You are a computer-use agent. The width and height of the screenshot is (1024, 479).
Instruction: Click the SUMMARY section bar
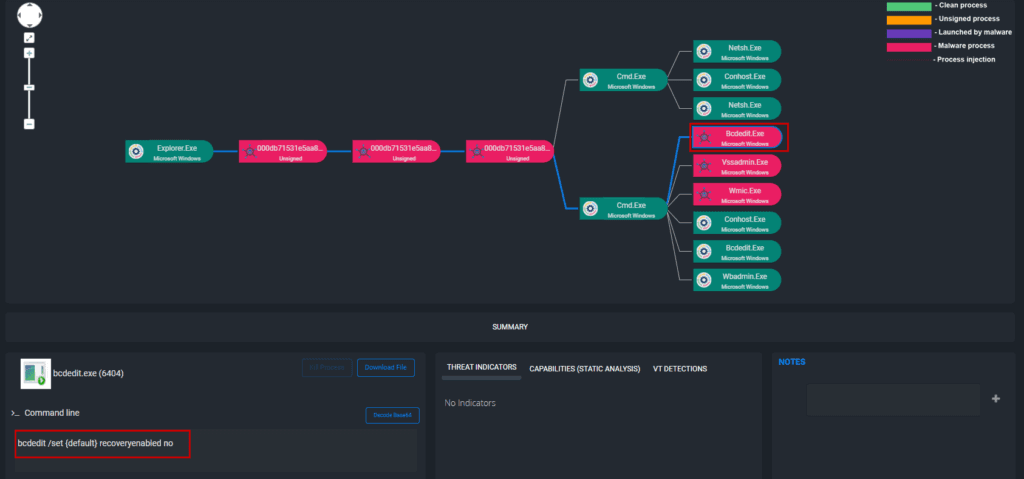pyautogui.click(x=510, y=327)
